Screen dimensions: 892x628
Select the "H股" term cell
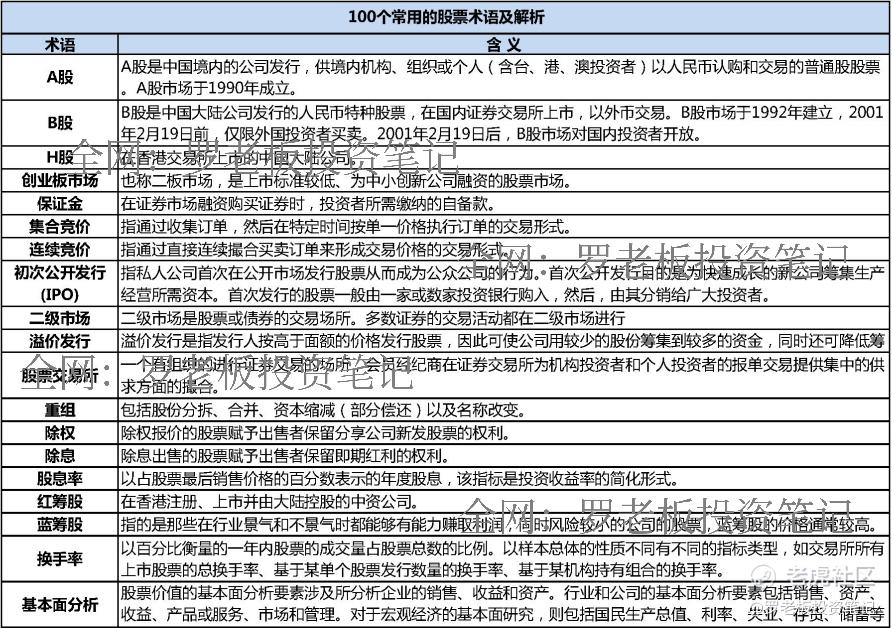pyautogui.click(x=60, y=158)
